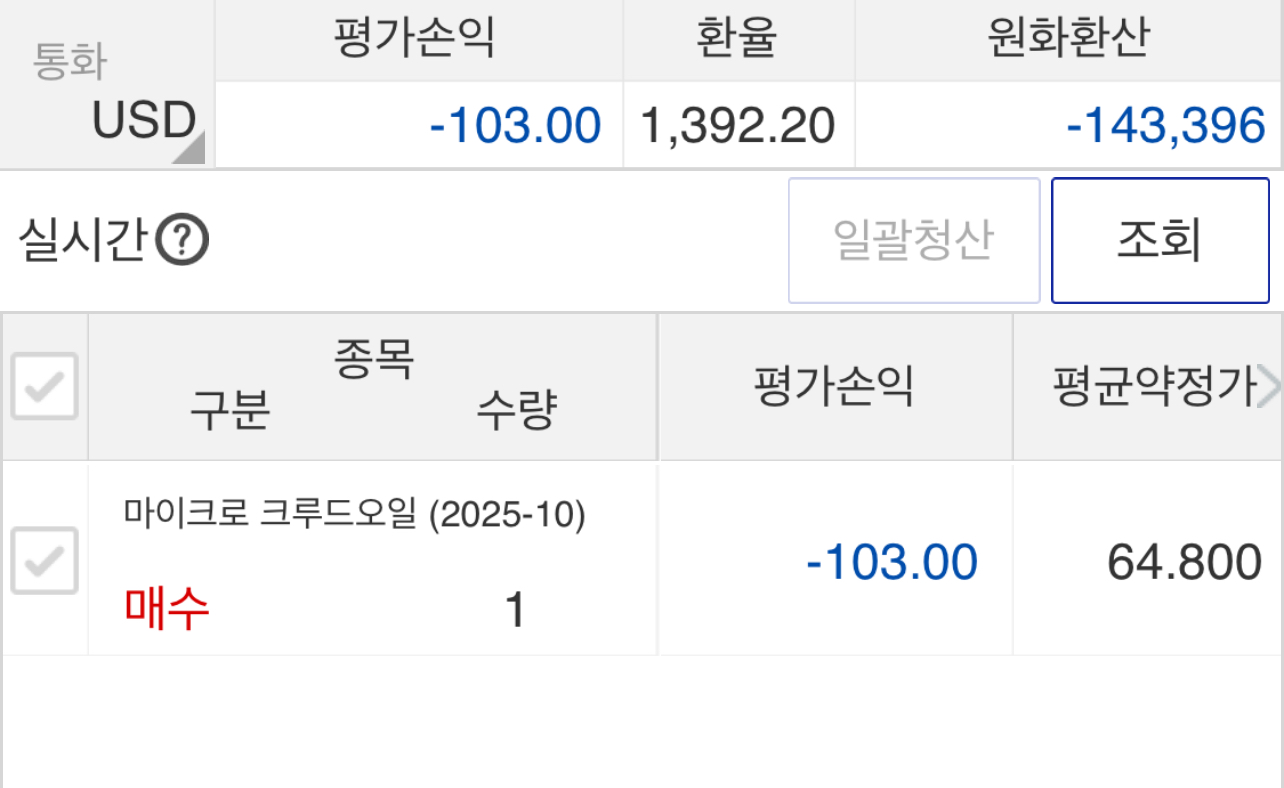The image size is (1284, 788).
Task: Click the 조회 button
Action: (x=1159, y=241)
